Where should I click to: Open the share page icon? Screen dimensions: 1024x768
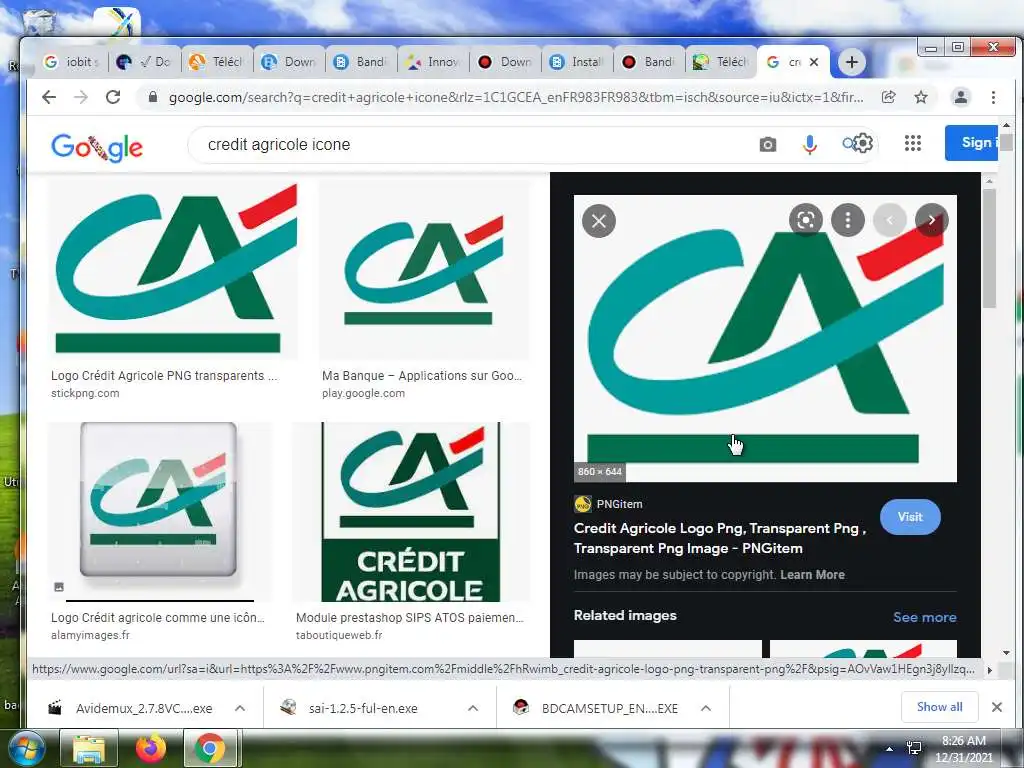888,97
